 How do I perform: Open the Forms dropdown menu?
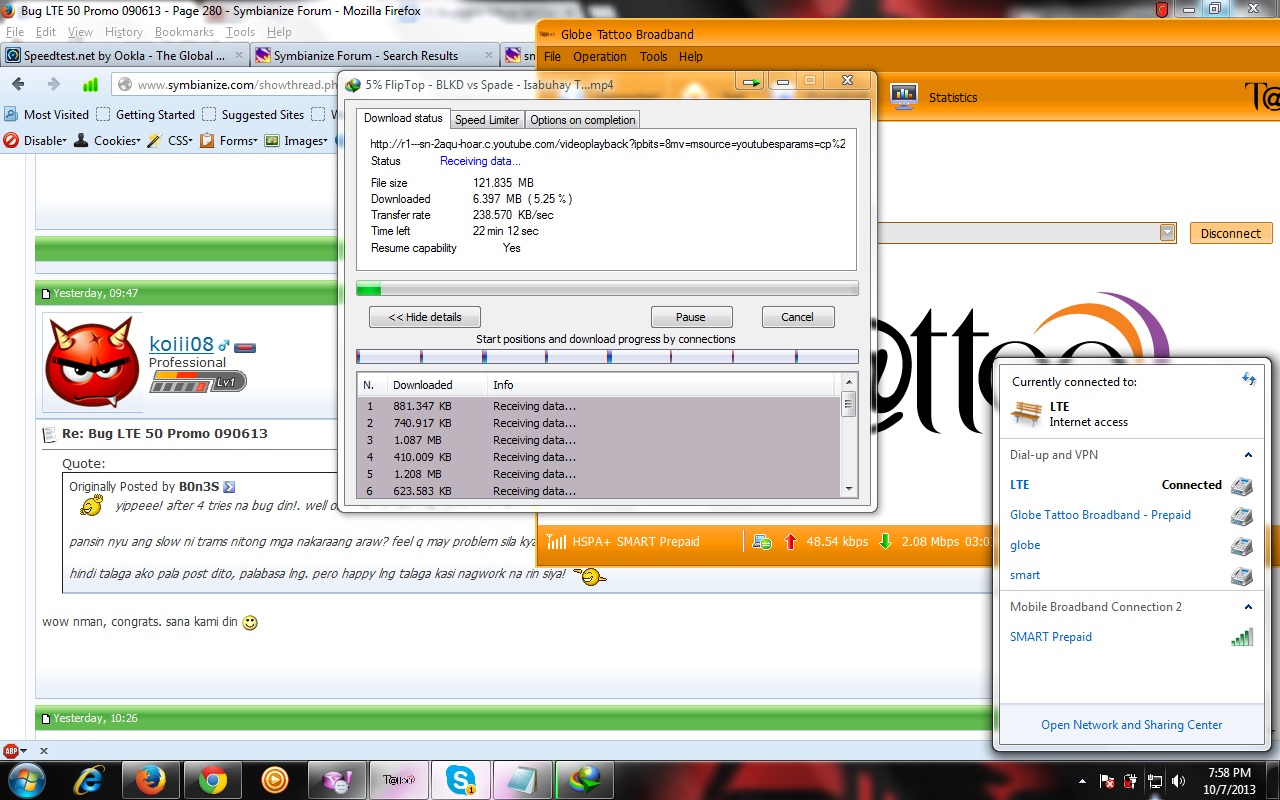click(256, 141)
